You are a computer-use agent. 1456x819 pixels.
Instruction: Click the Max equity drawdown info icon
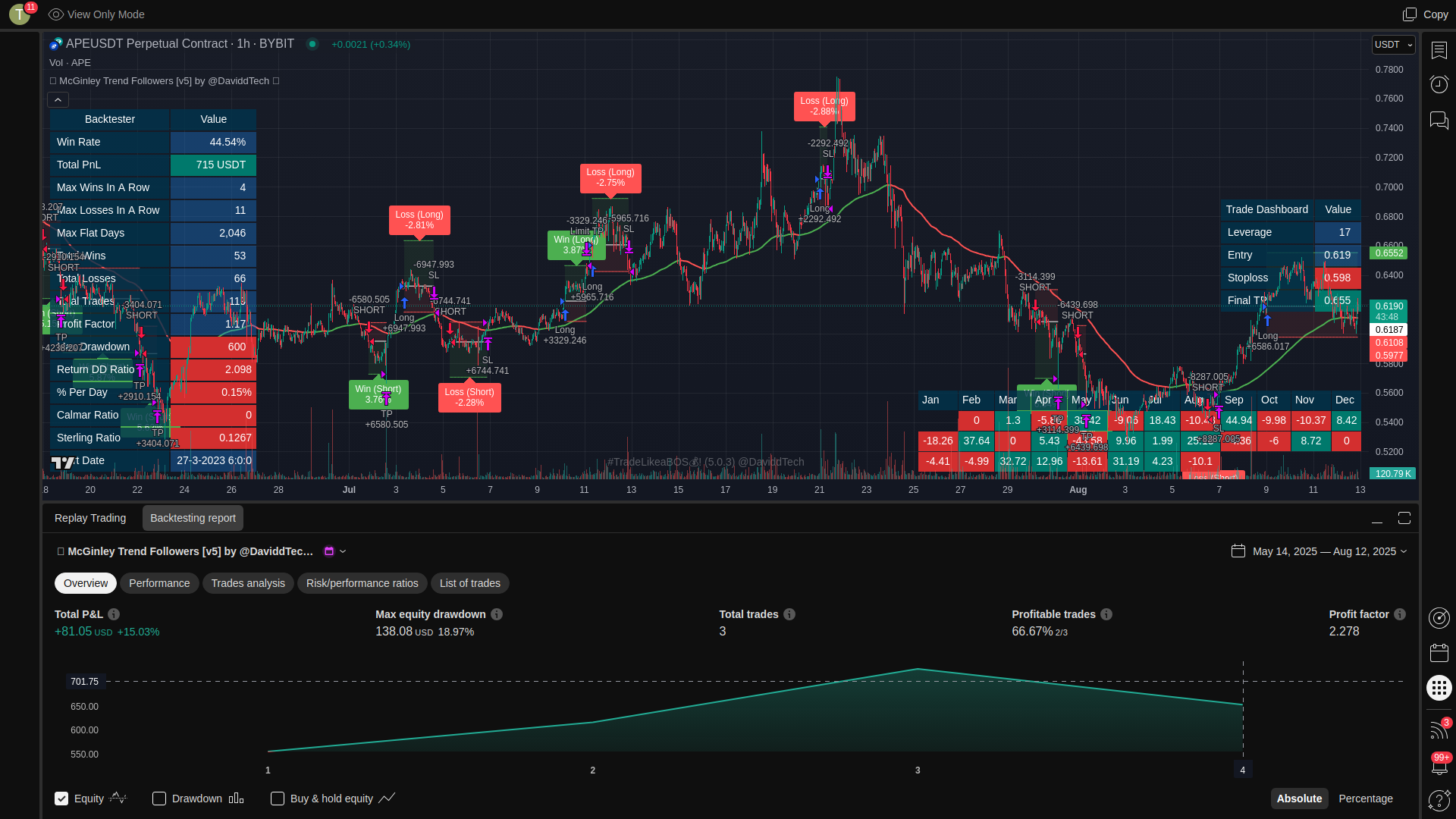pyautogui.click(x=497, y=614)
